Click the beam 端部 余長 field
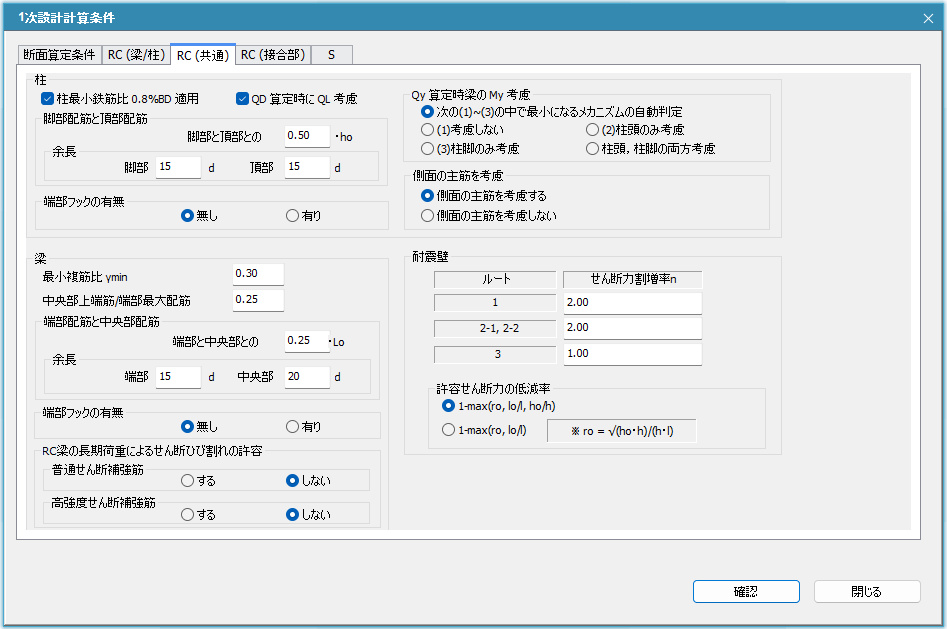The image size is (947, 629). point(178,377)
